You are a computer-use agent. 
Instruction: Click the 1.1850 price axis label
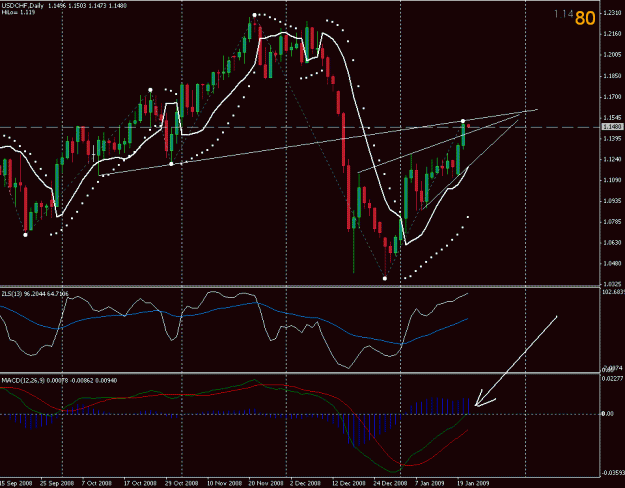[x=612, y=76]
